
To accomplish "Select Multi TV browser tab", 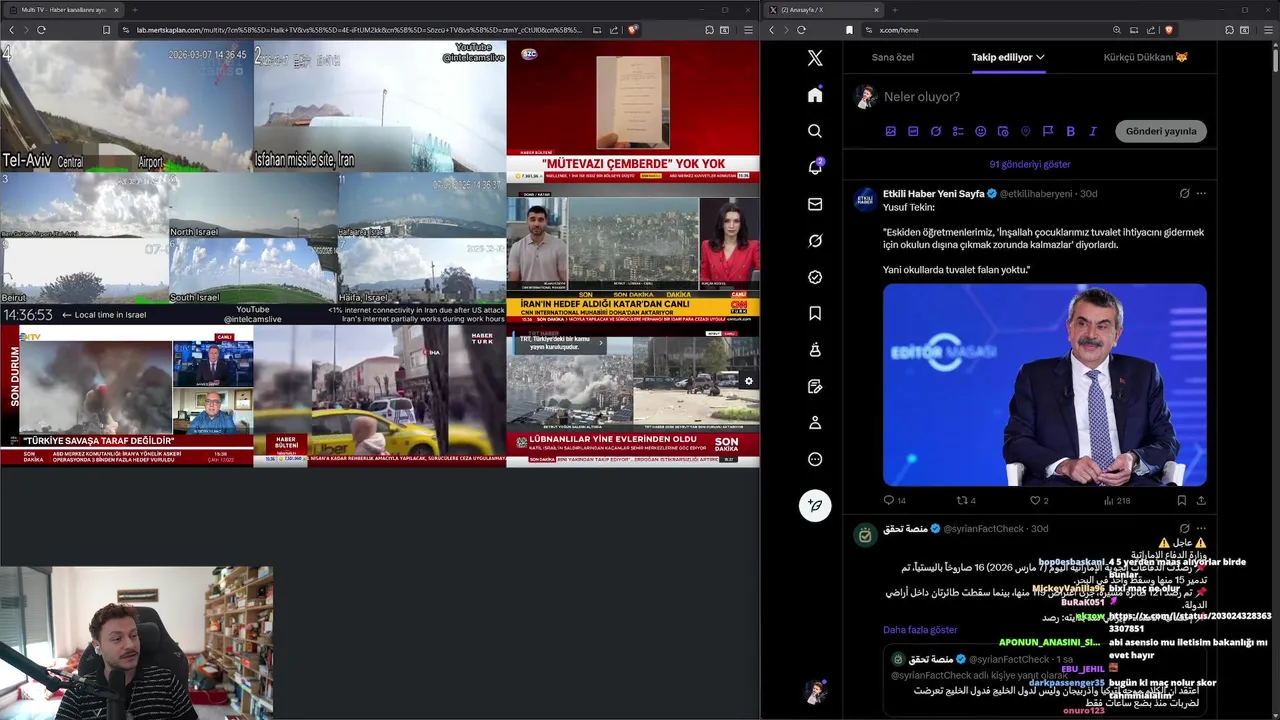I will pyautogui.click(x=64, y=9).
